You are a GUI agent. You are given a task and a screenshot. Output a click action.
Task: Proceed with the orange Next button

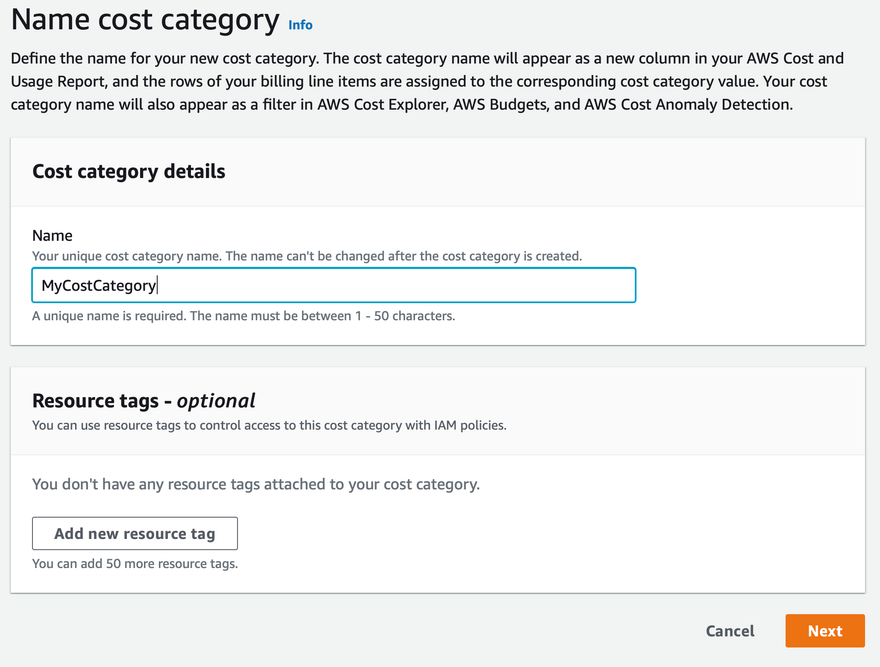coord(824,630)
